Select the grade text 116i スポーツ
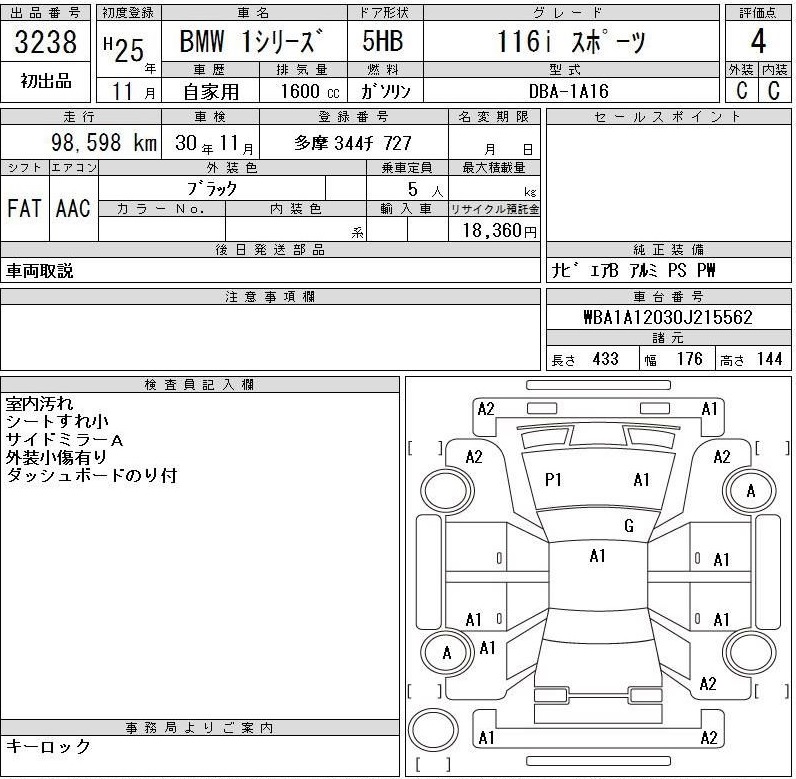Image resolution: width=796 pixels, height=779 pixels. coord(572,42)
